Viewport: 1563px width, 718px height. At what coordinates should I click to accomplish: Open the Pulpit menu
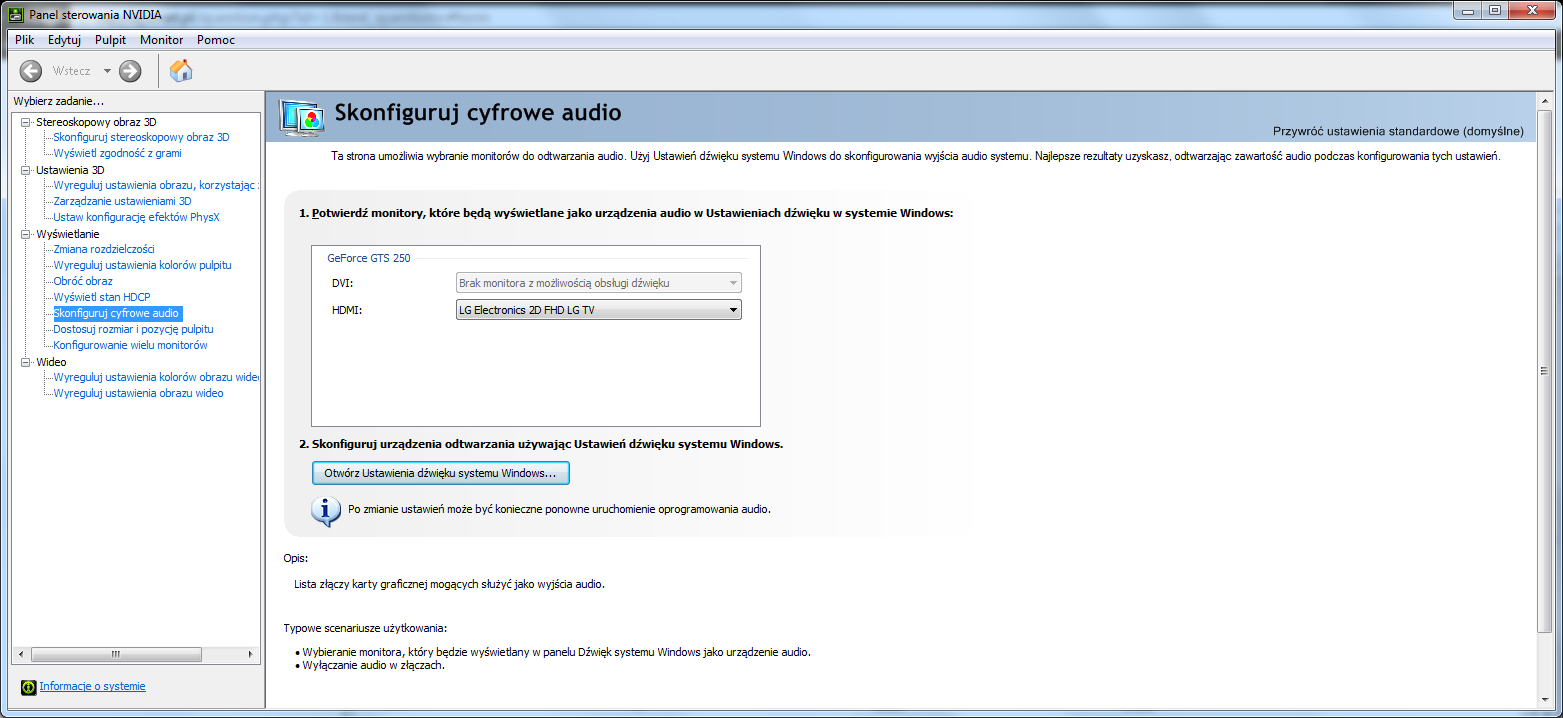110,40
